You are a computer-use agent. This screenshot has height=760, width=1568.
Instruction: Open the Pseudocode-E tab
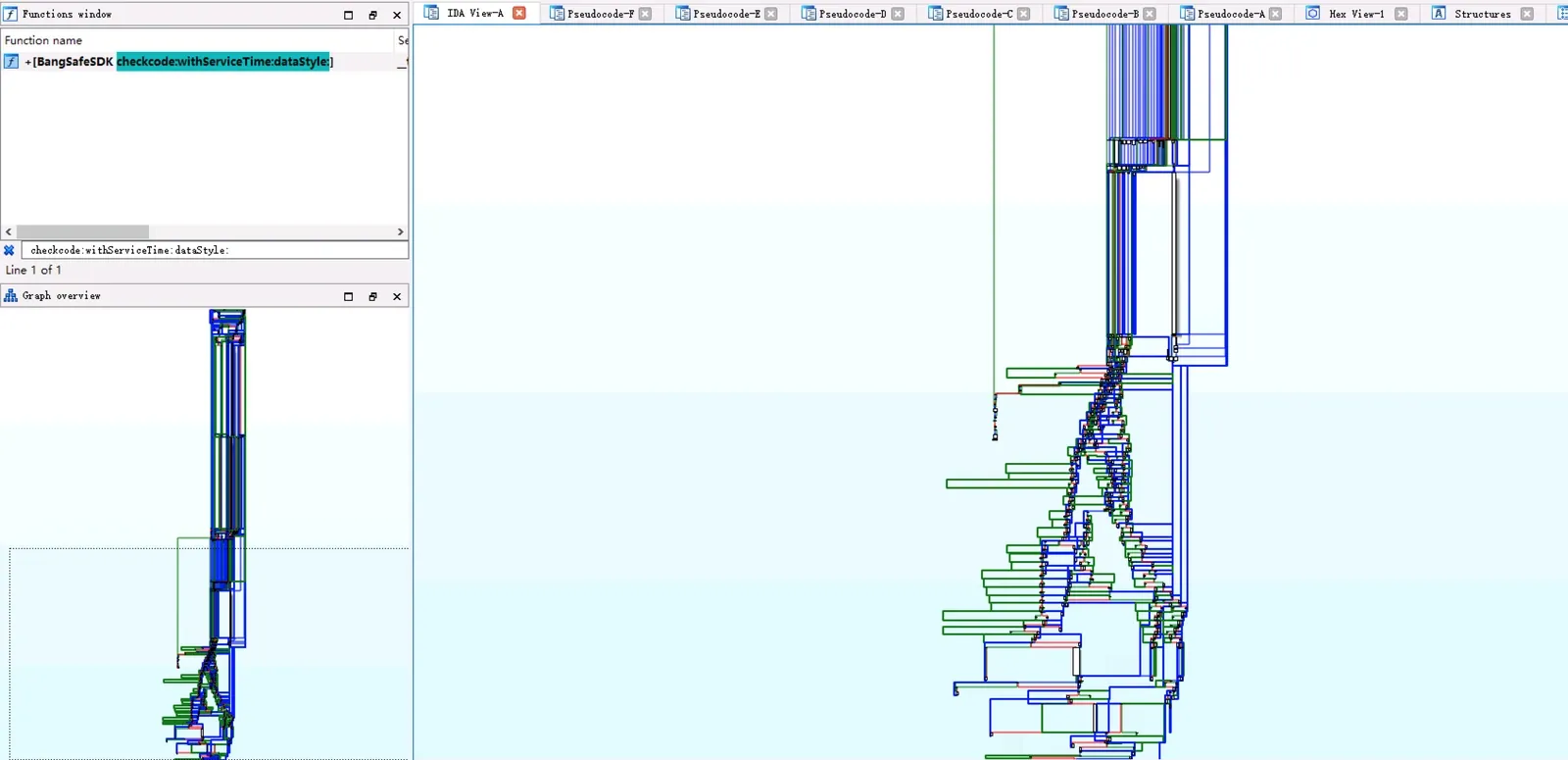coord(726,14)
